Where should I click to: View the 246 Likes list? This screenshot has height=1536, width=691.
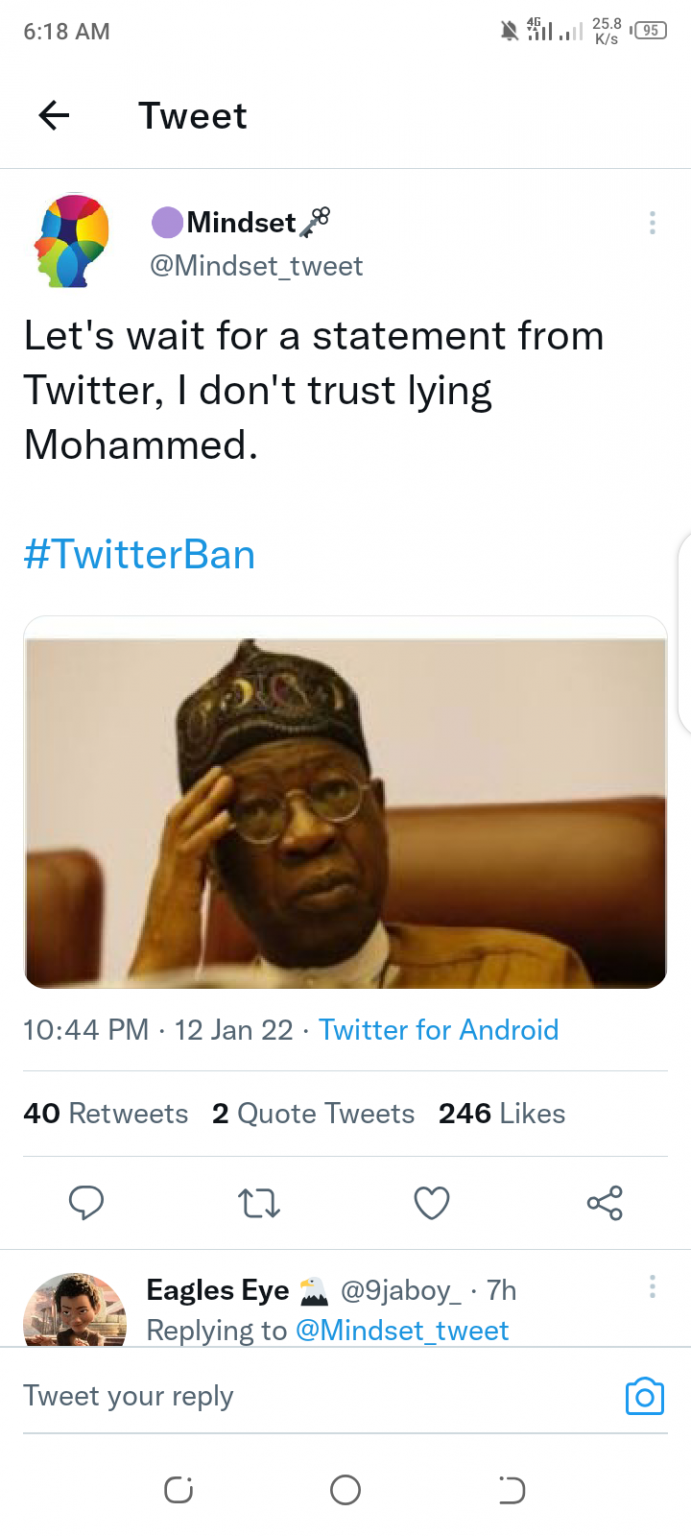click(501, 1113)
